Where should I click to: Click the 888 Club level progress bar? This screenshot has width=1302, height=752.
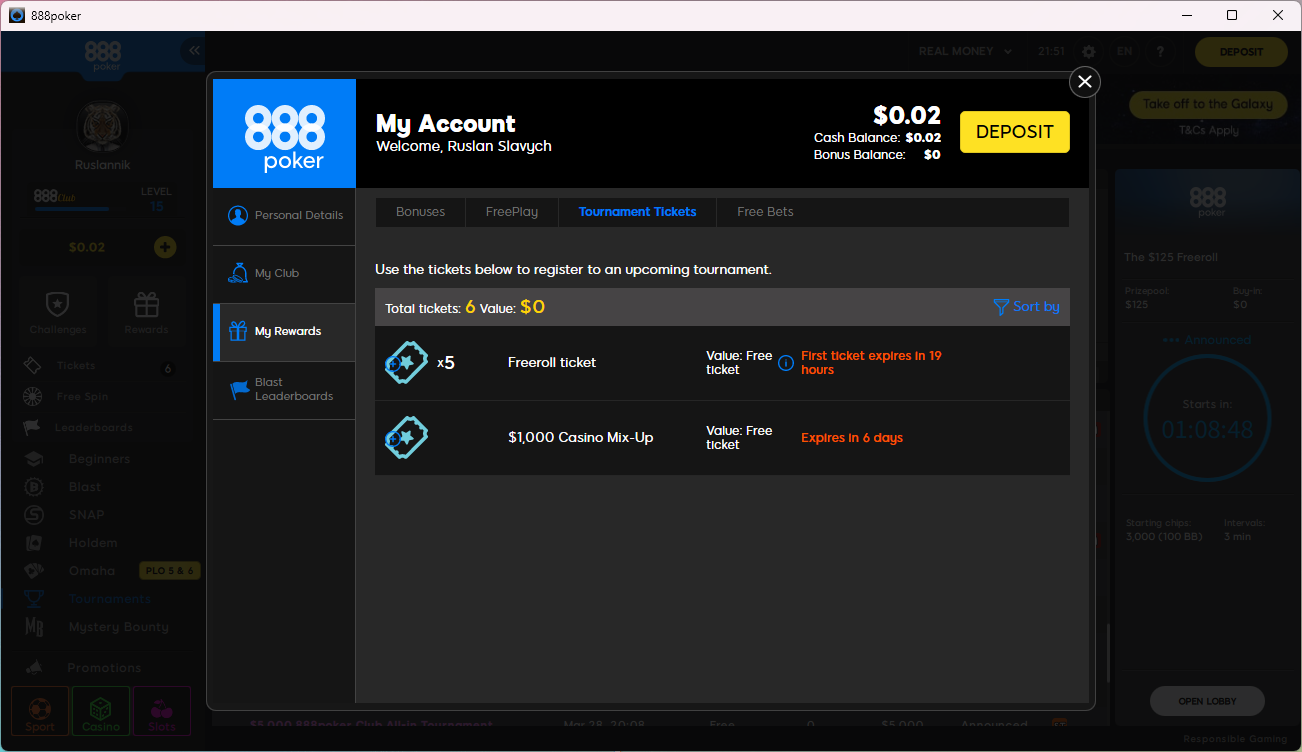pos(71,209)
